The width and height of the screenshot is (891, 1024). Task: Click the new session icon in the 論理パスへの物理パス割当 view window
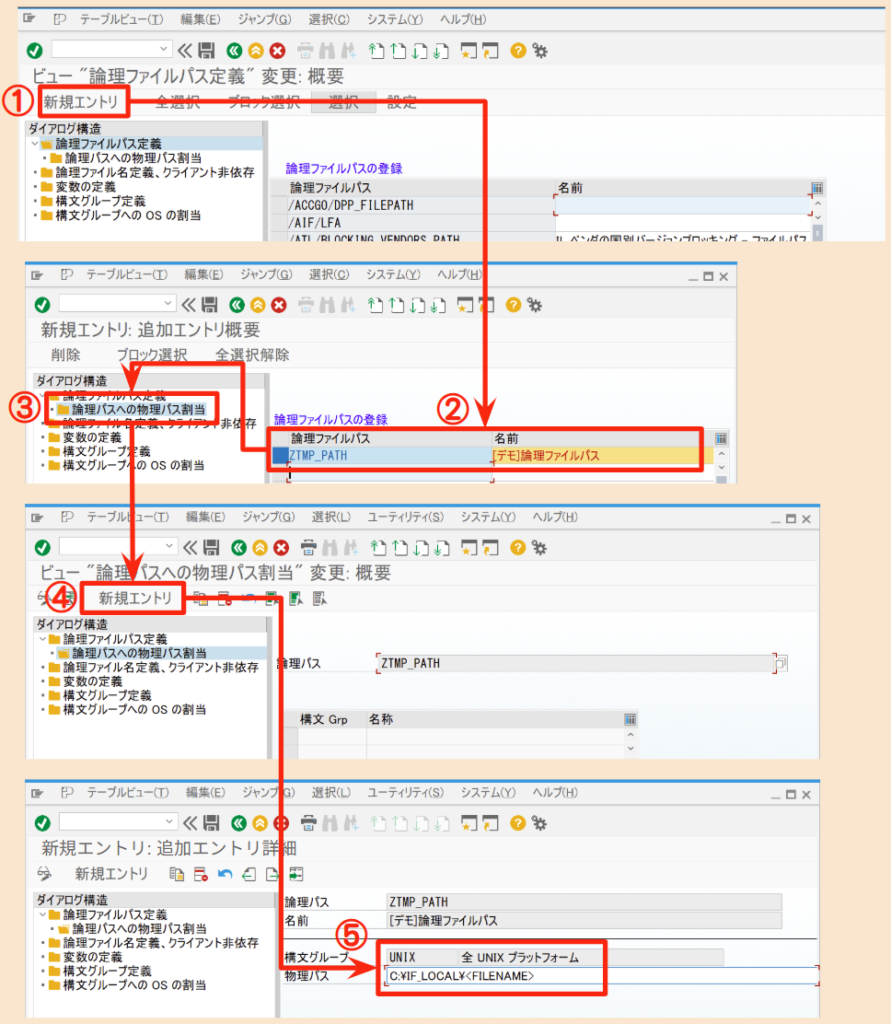(468, 547)
